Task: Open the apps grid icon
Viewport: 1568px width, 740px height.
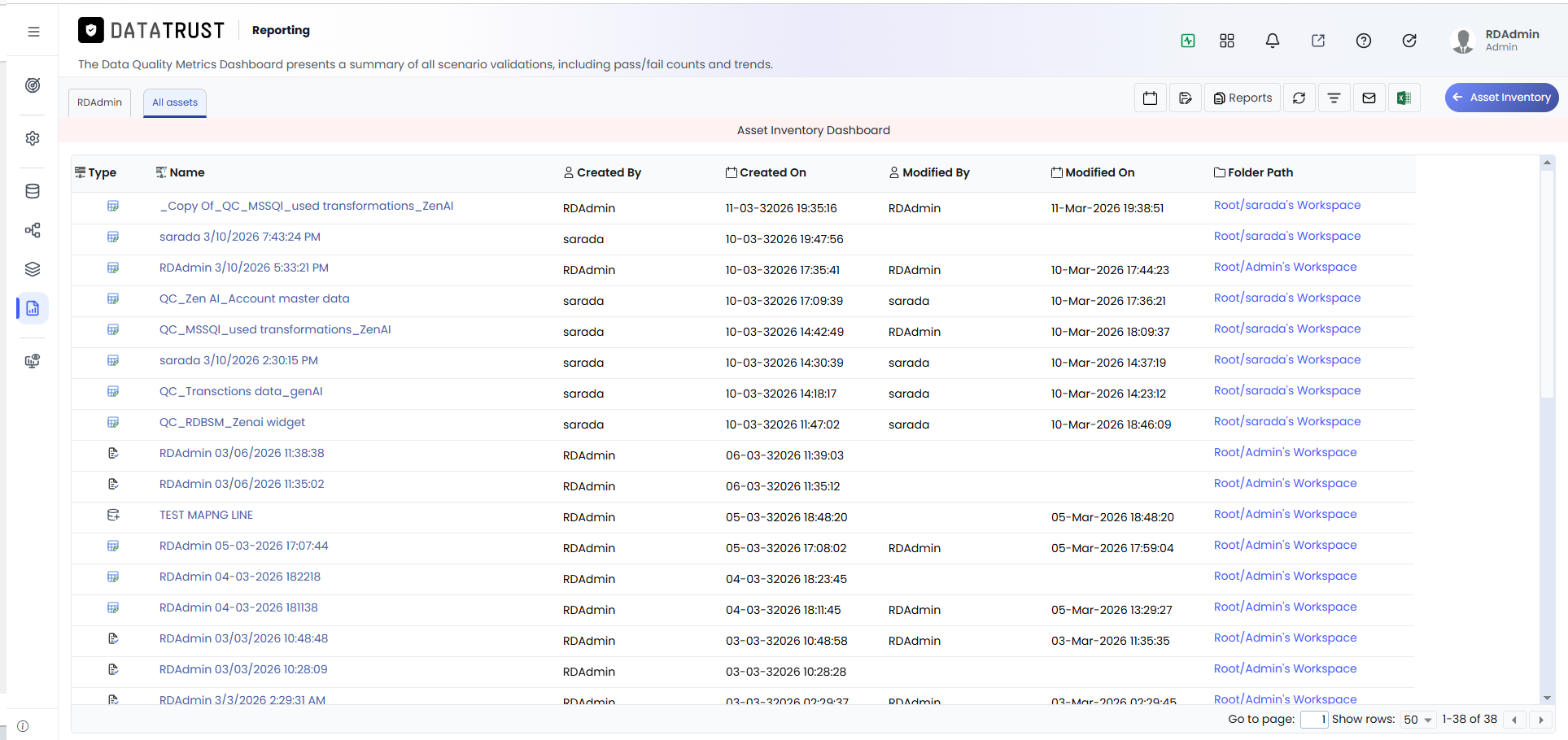Action: click(1227, 41)
